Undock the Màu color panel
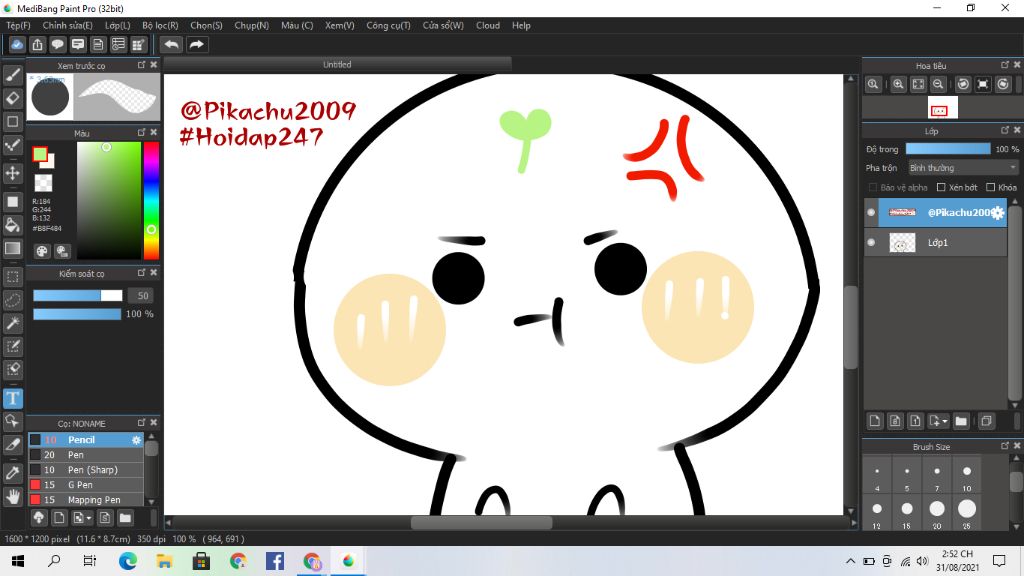 click(x=141, y=133)
